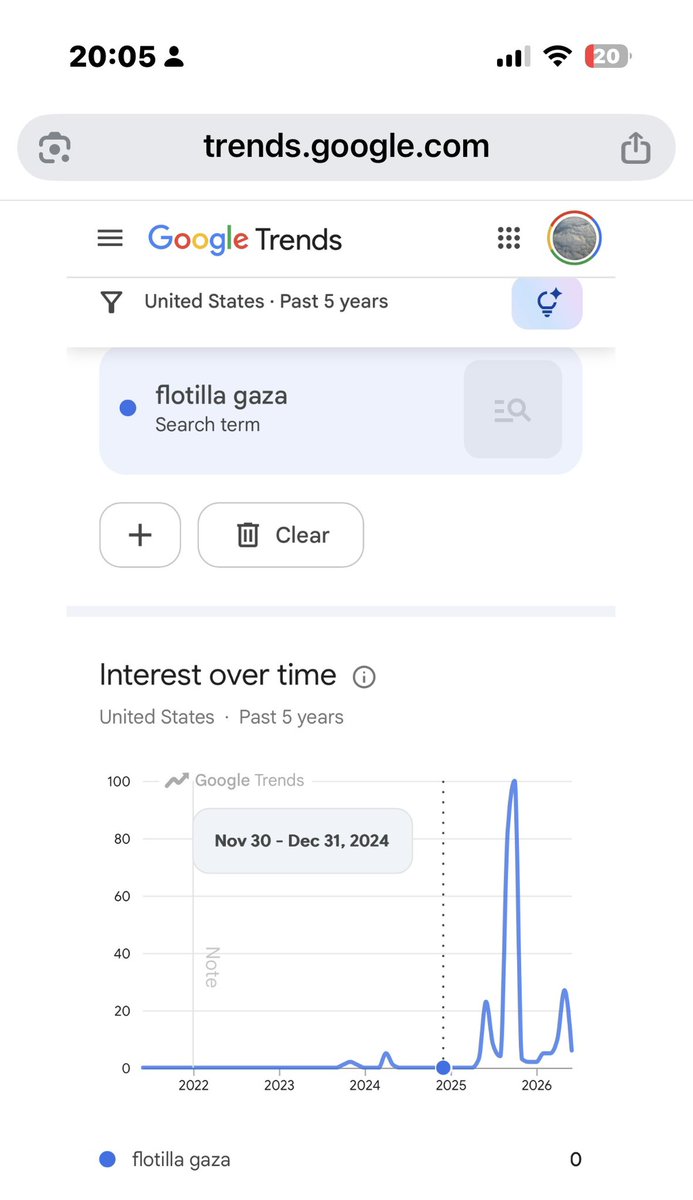Click the blue dot beside search term
Viewport: 693px width, 1200px height.
(128, 408)
